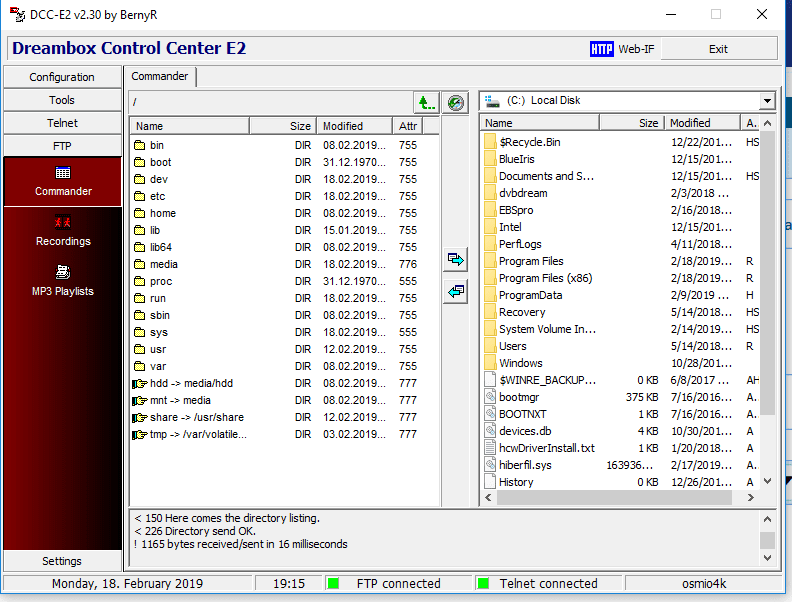Open the Configuration section
This screenshot has height=602, width=792.
pos(62,77)
